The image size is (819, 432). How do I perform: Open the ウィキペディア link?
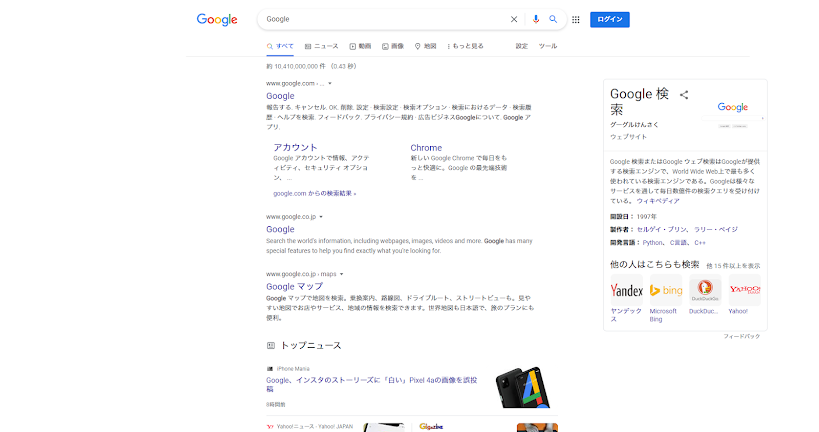point(658,201)
